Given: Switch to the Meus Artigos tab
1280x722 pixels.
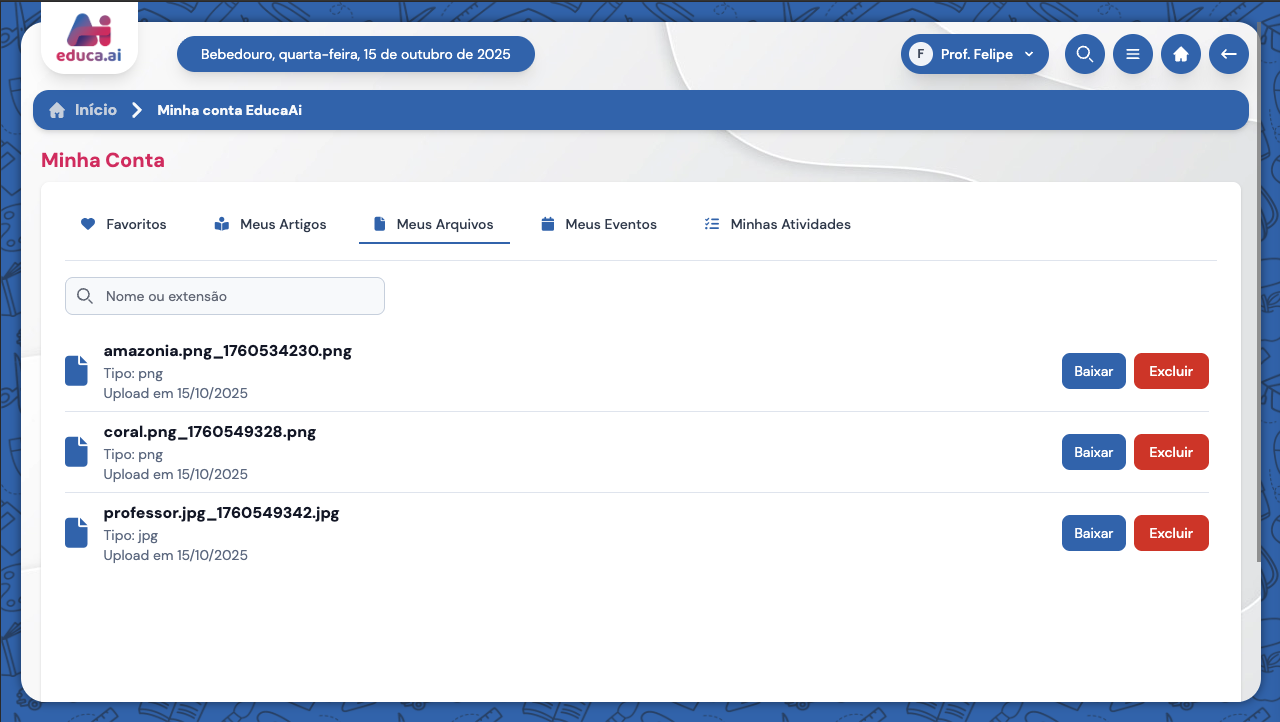Looking at the screenshot, I should click(270, 224).
